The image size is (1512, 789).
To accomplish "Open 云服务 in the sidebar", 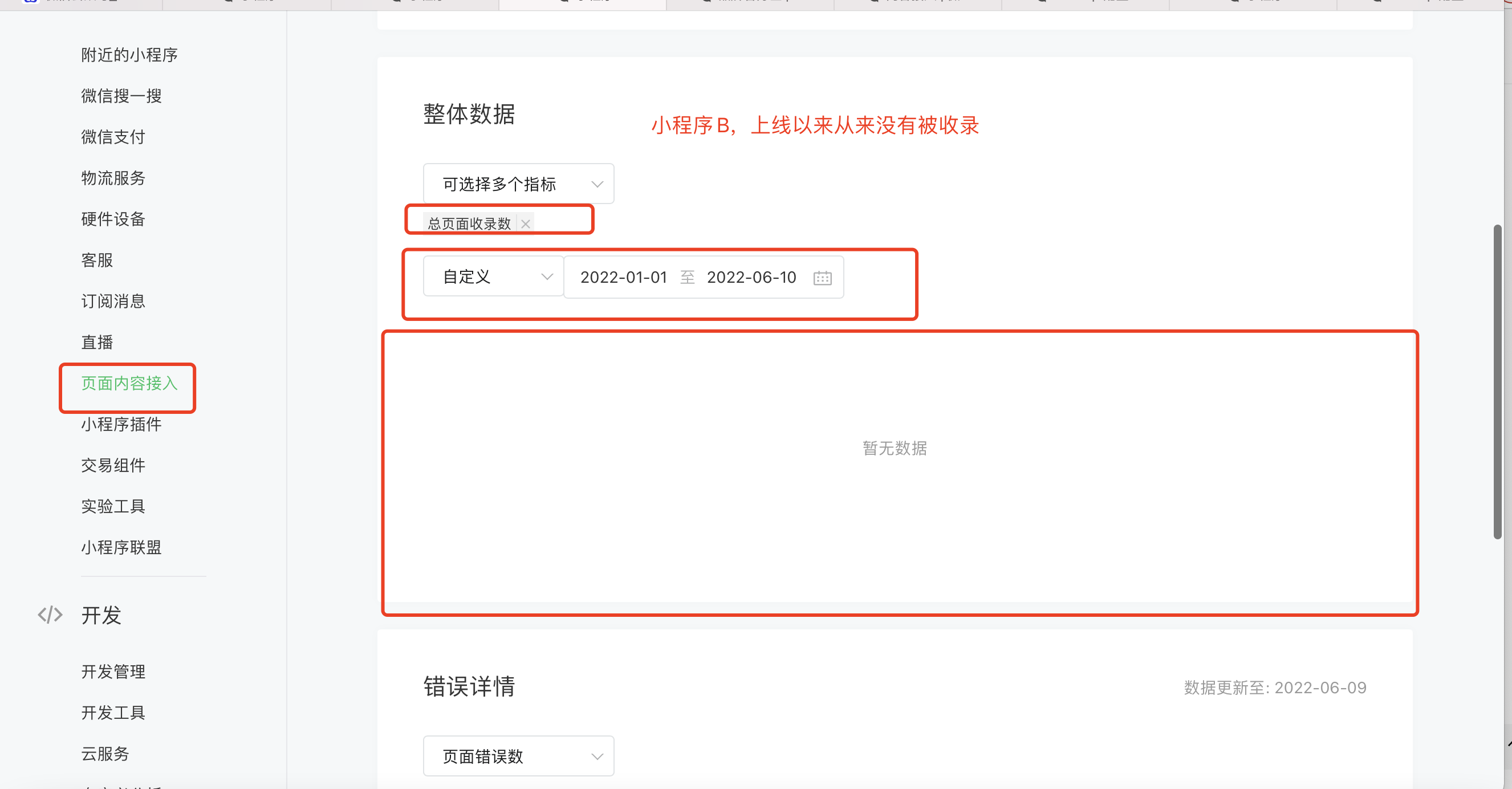I will (x=105, y=754).
